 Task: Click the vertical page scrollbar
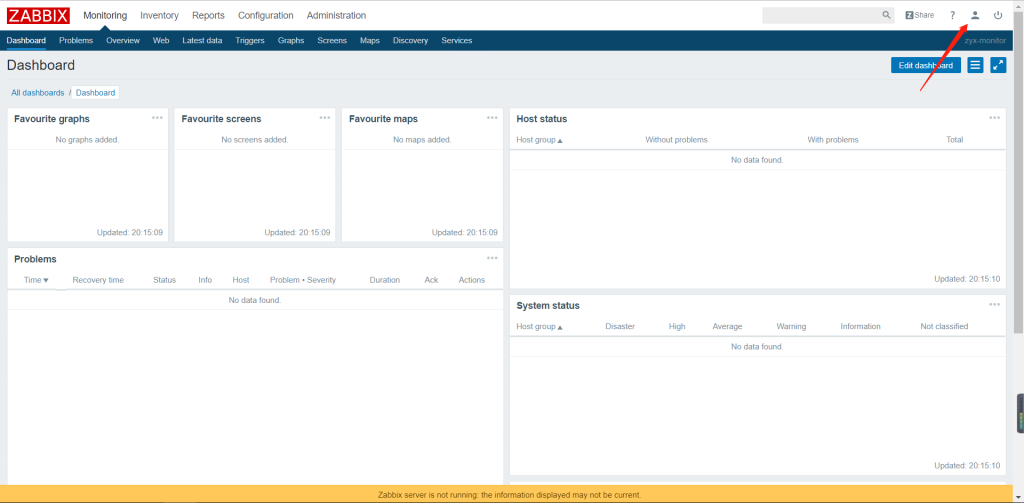1018,200
